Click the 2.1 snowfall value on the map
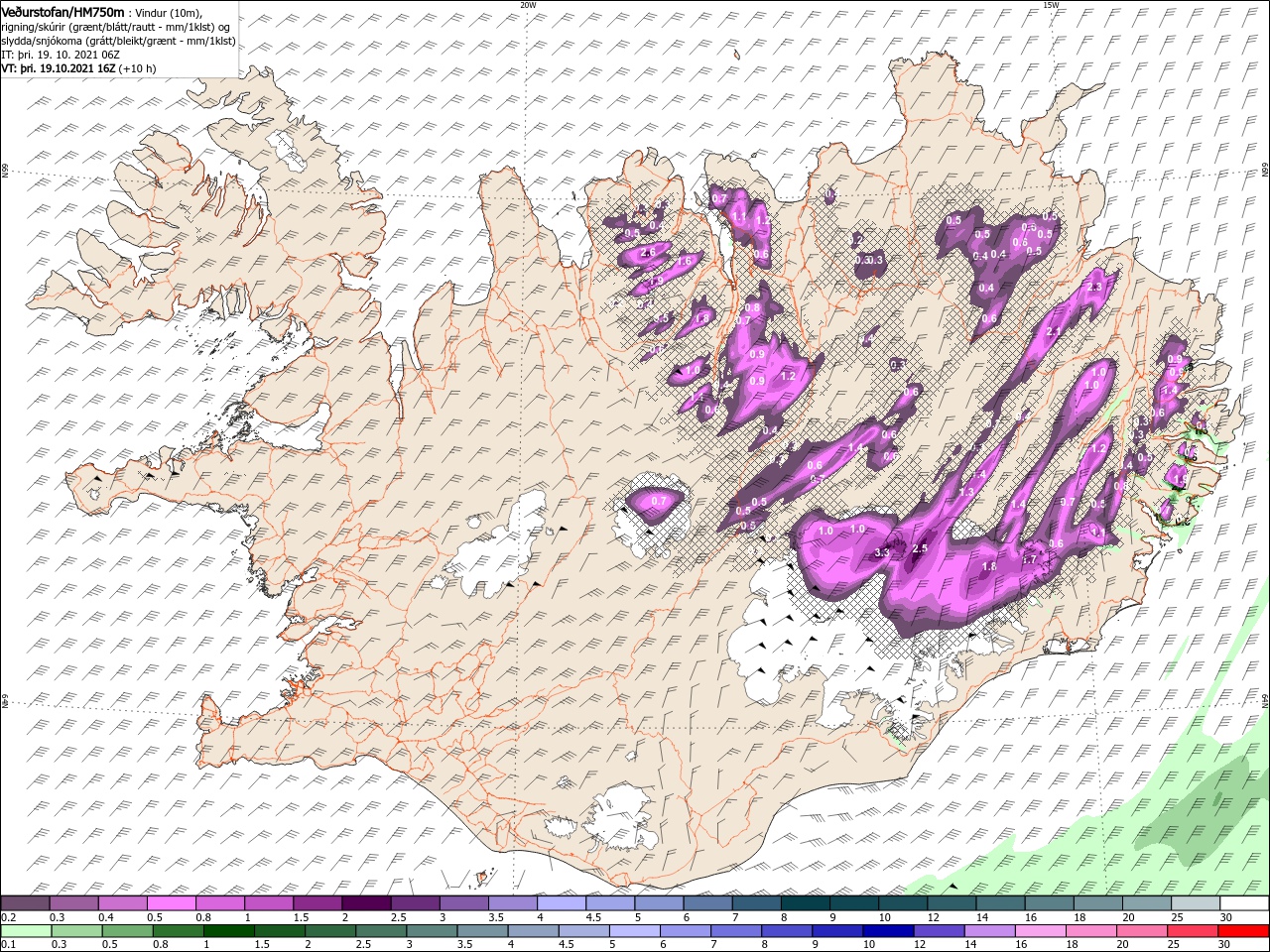The image size is (1270, 952). [x=1055, y=332]
